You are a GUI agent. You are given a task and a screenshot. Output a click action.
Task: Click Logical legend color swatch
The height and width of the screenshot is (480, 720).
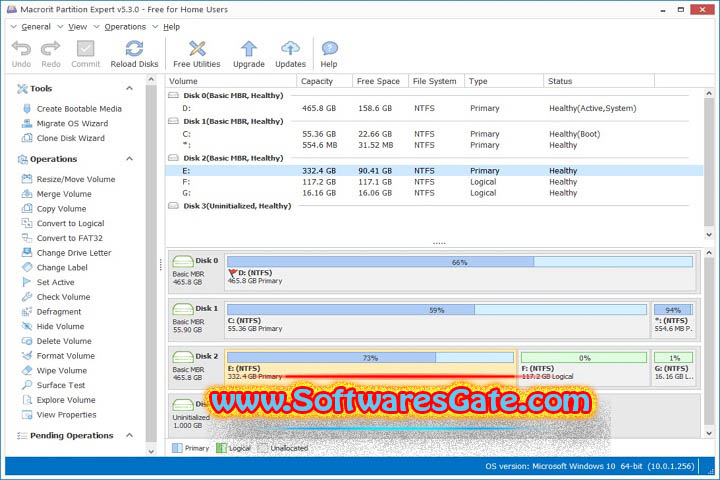pos(221,448)
